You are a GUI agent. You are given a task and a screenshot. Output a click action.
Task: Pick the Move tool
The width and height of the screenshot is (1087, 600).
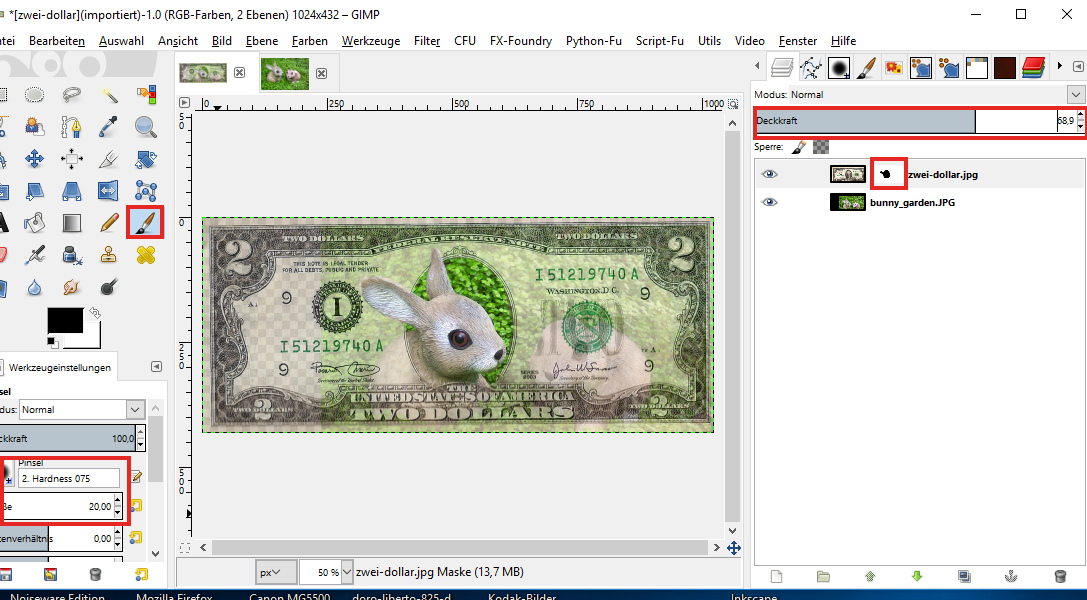coord(34,159)
